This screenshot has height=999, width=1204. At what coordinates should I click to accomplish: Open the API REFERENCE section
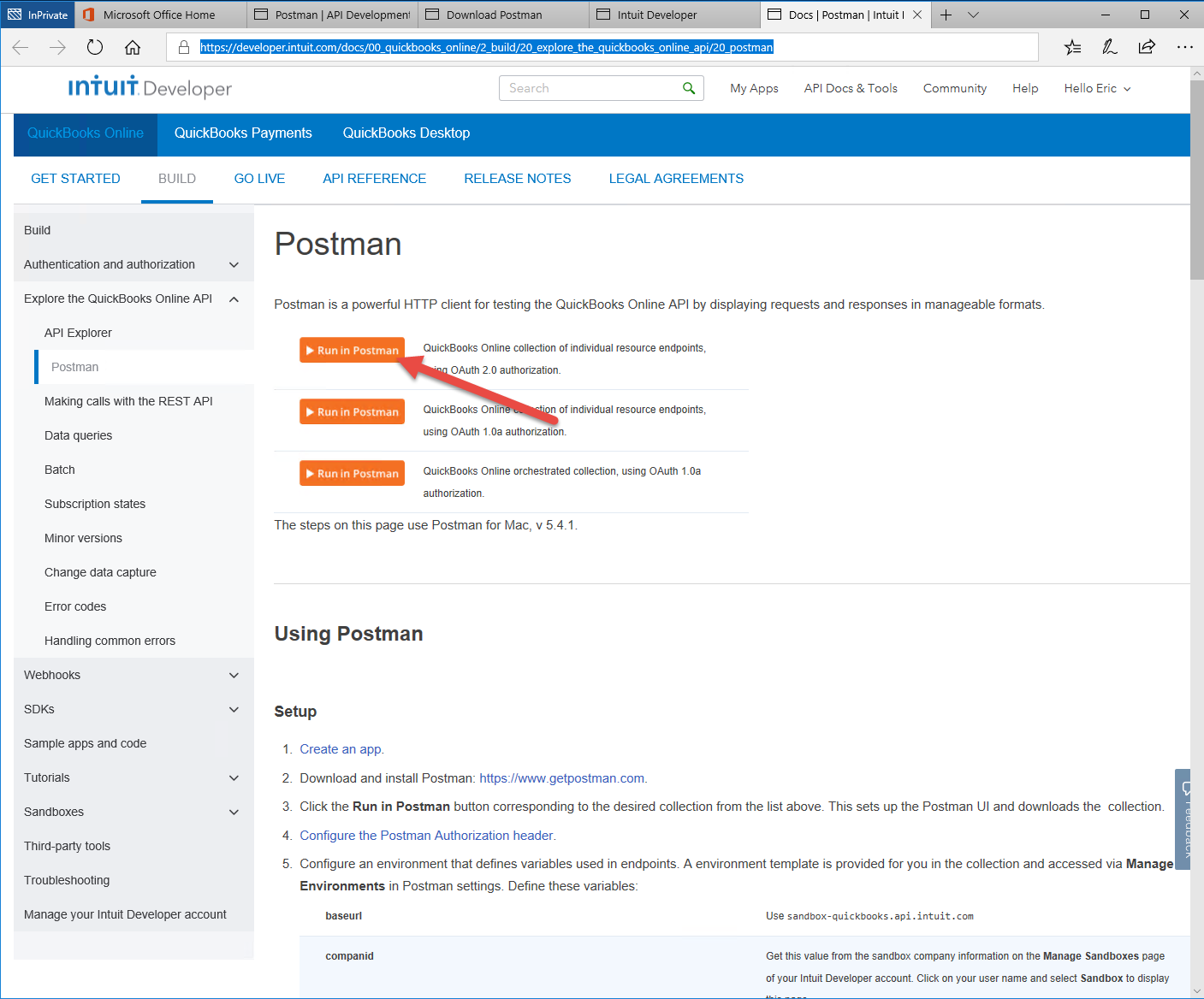coord(374,179)
